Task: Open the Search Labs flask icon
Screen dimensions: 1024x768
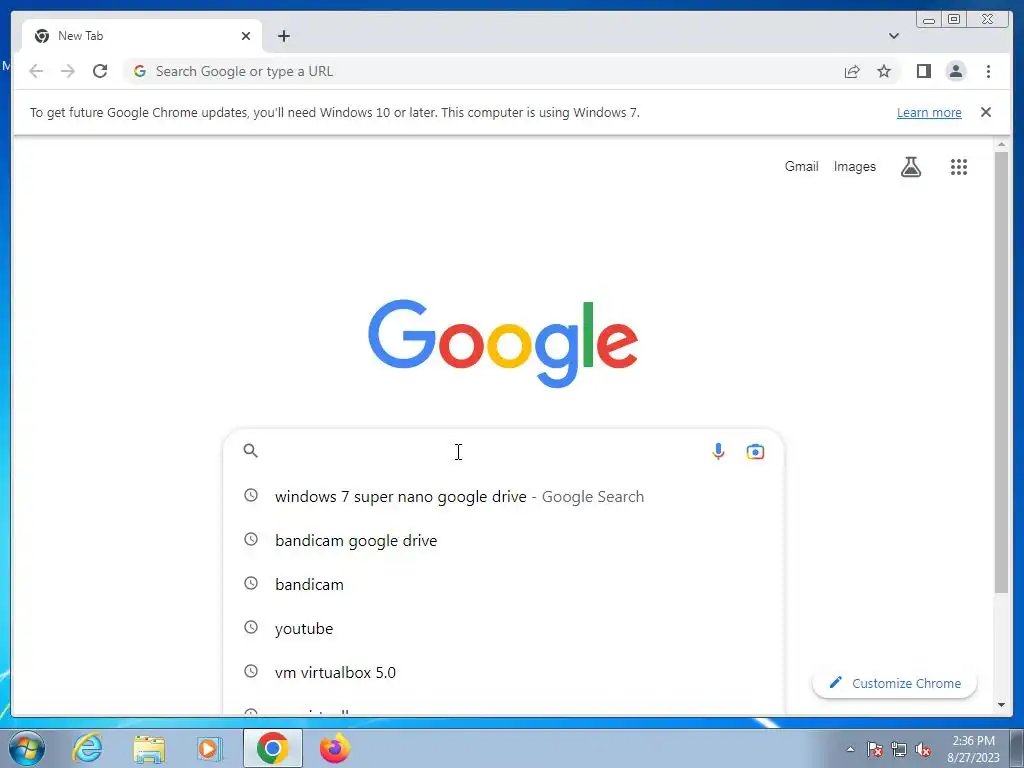Action: tap(910, 167)
